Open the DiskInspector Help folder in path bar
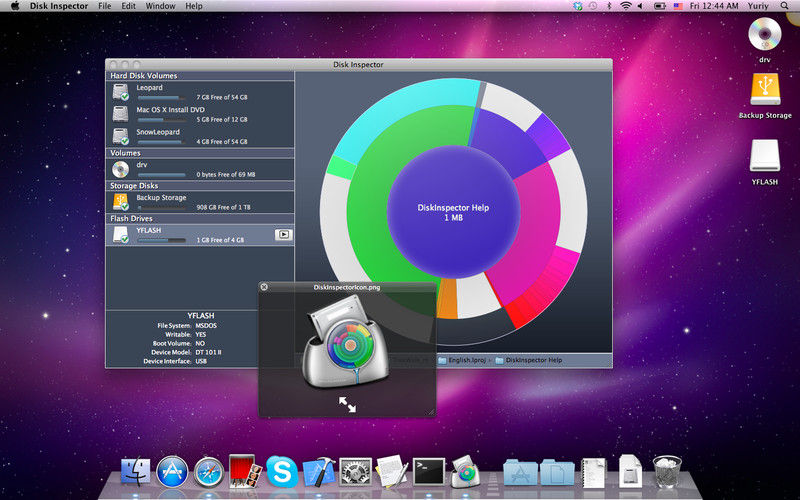Screen dimensions: 800x500 [529, 360]
